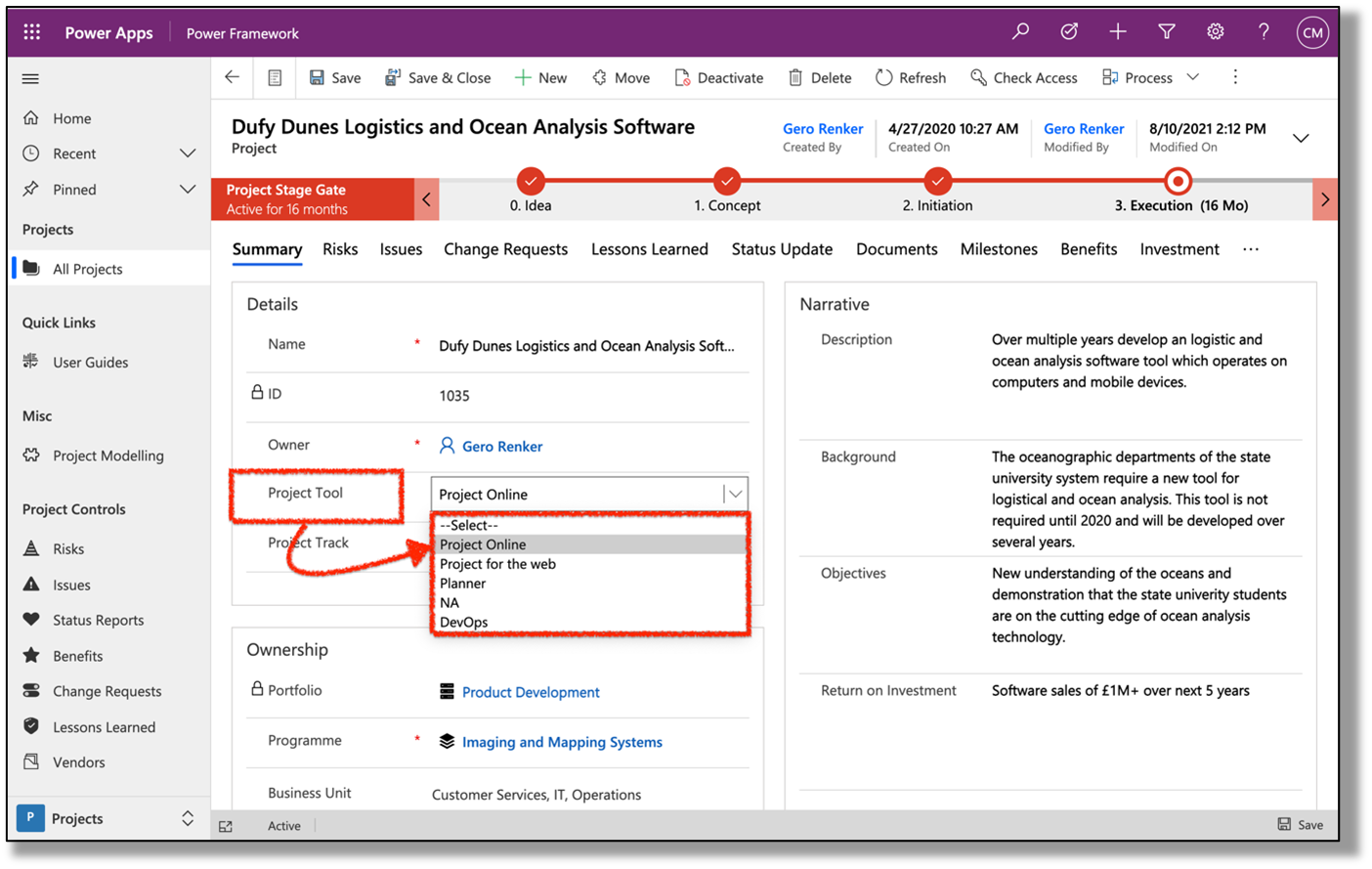Image resolution: width=1372 pixels, height=869 pixels.
Task: Open the CM user account avatar
Action: (1312, 32)
